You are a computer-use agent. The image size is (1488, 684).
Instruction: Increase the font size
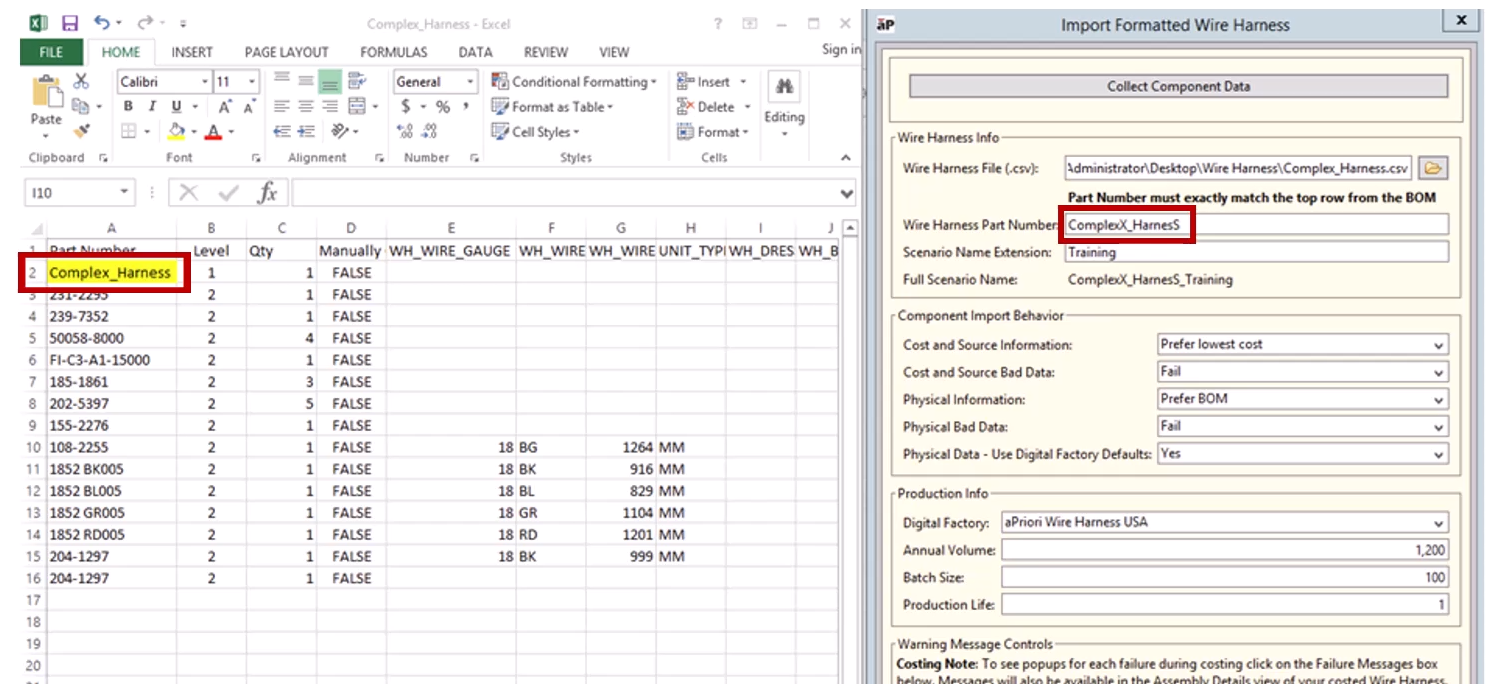click(225, 107)
